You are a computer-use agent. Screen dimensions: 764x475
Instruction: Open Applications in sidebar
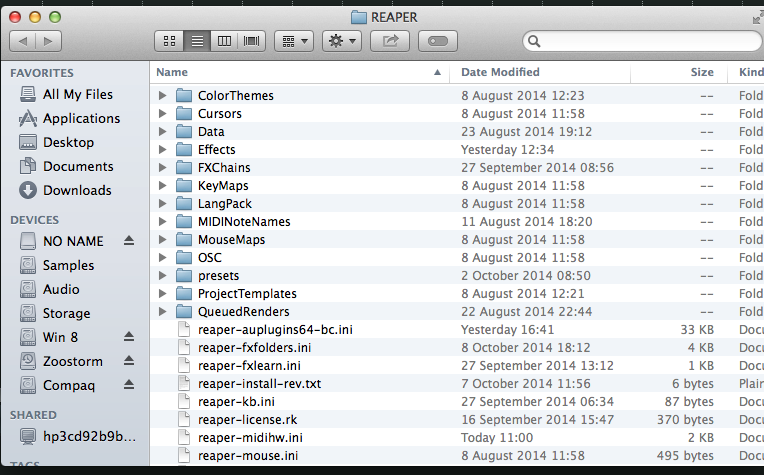click(x=70, y=118)
